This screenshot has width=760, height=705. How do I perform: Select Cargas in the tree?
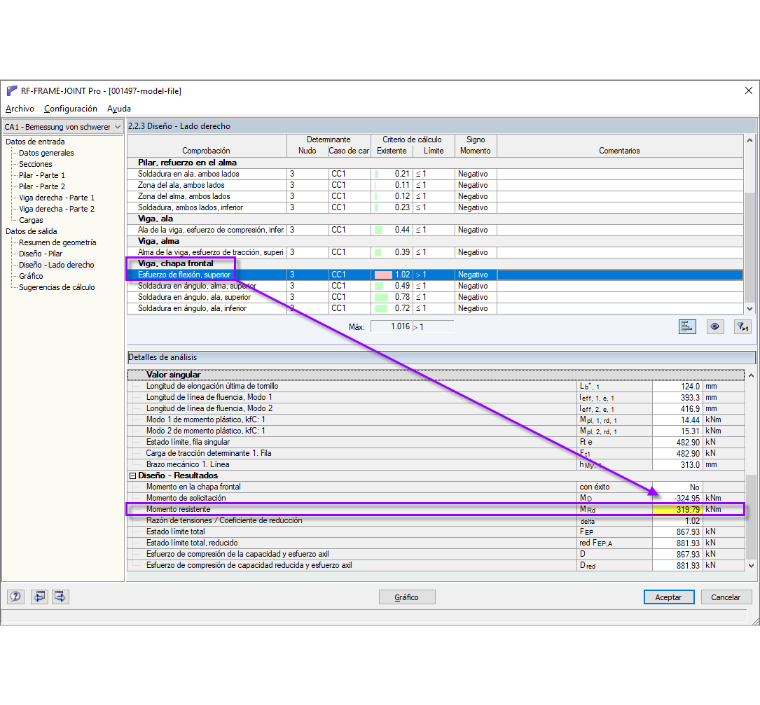coord(31,220)
